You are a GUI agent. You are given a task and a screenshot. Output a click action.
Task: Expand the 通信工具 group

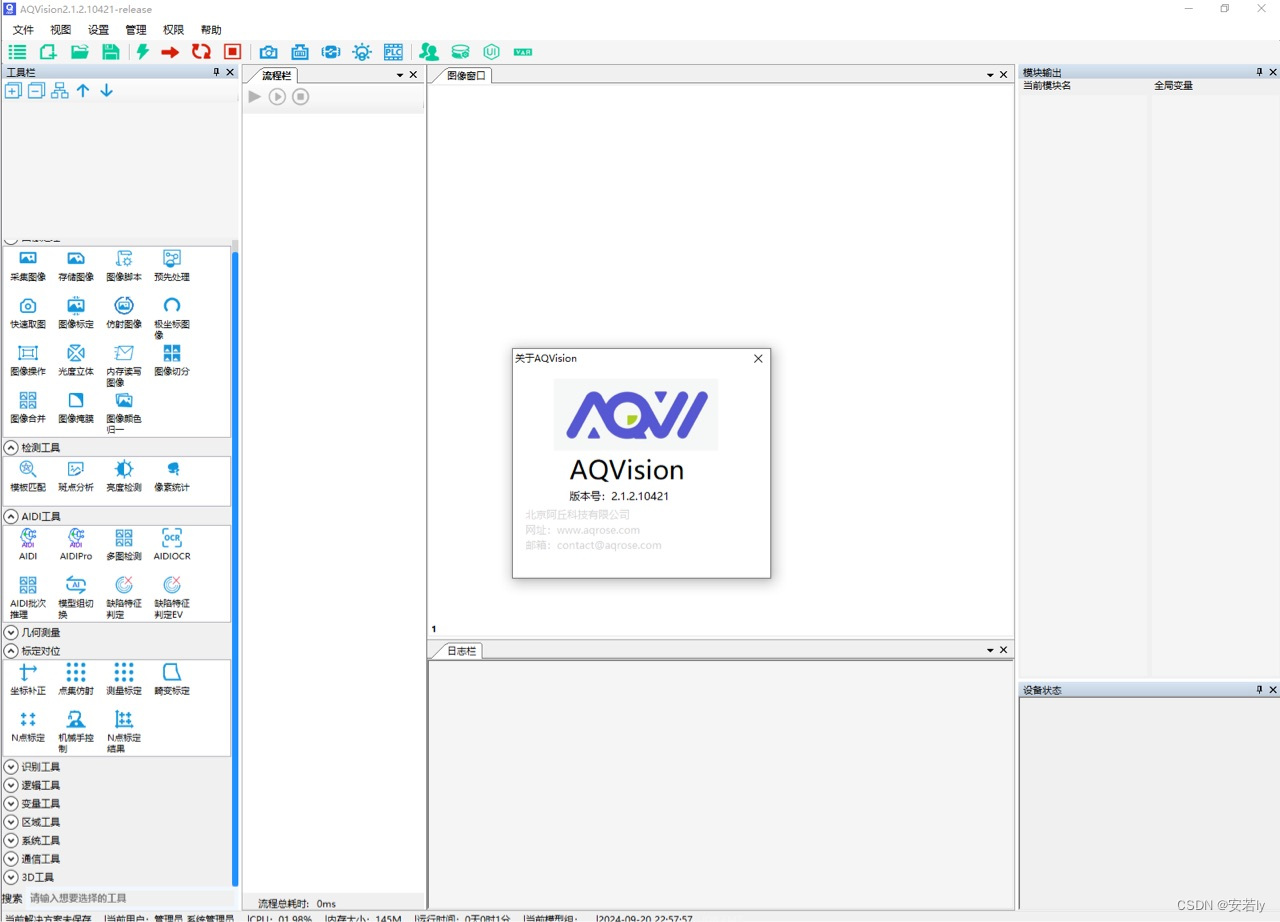(11, 859)
